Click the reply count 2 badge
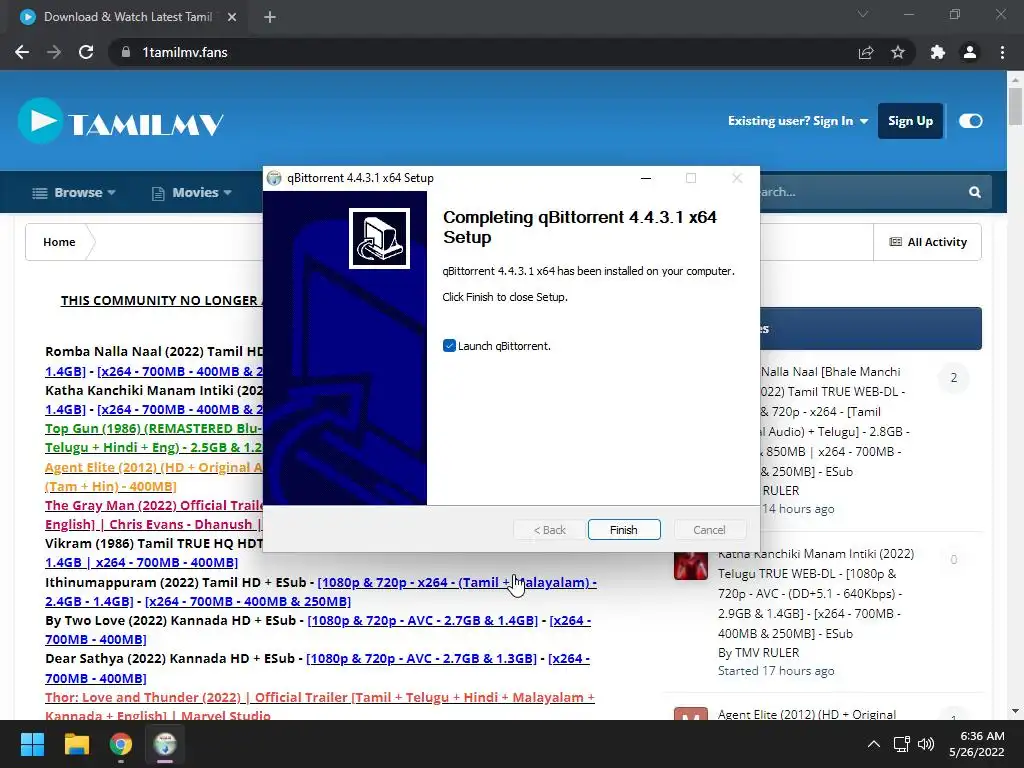The image size is (1024, 768). (953, 377)
